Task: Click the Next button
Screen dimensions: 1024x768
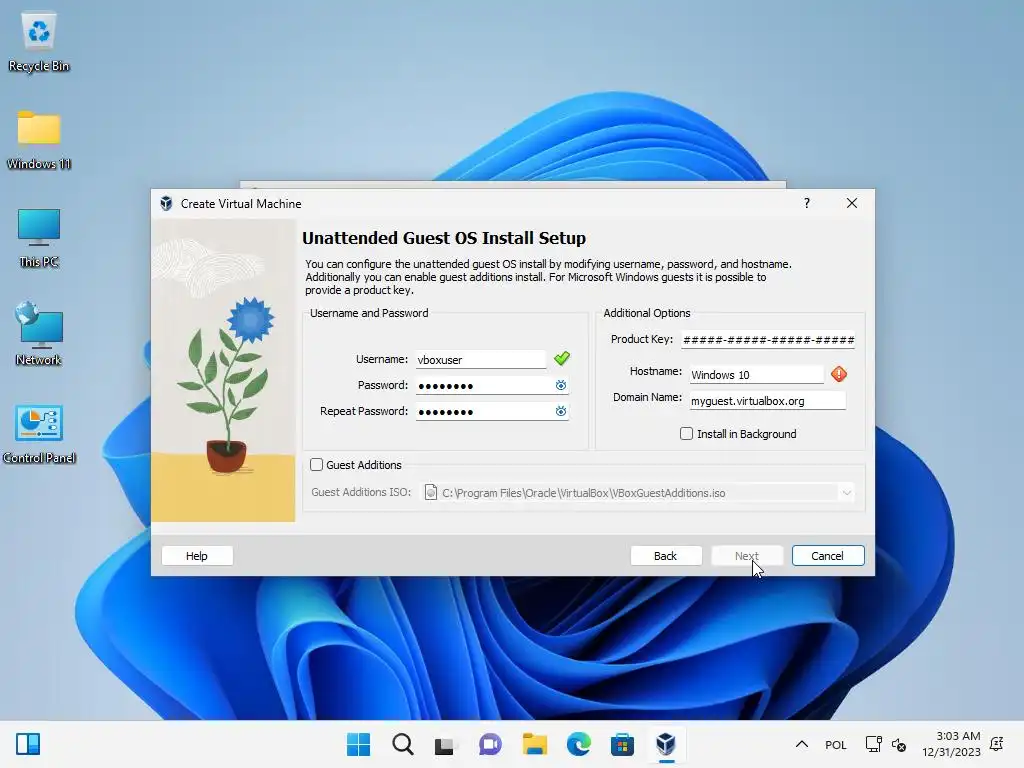Action: point(746,556)
